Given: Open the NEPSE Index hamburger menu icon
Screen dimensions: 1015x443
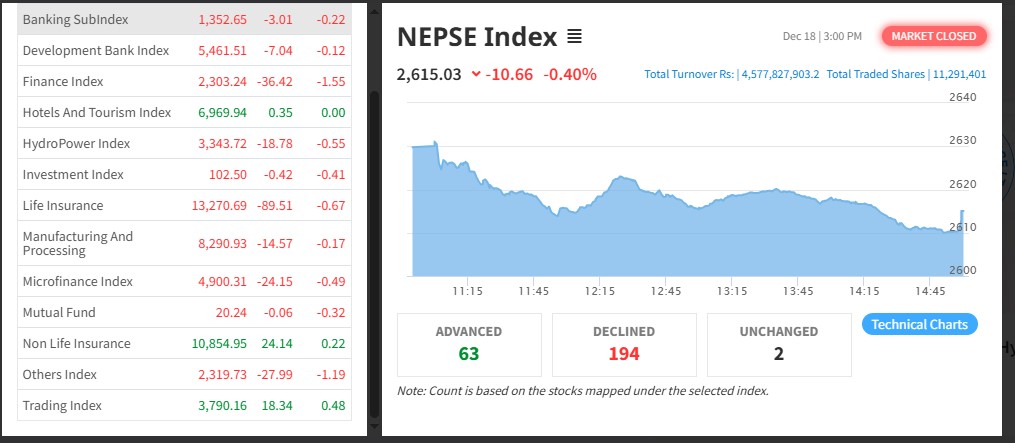Looking at the screenshot, I should coord(574,37).
